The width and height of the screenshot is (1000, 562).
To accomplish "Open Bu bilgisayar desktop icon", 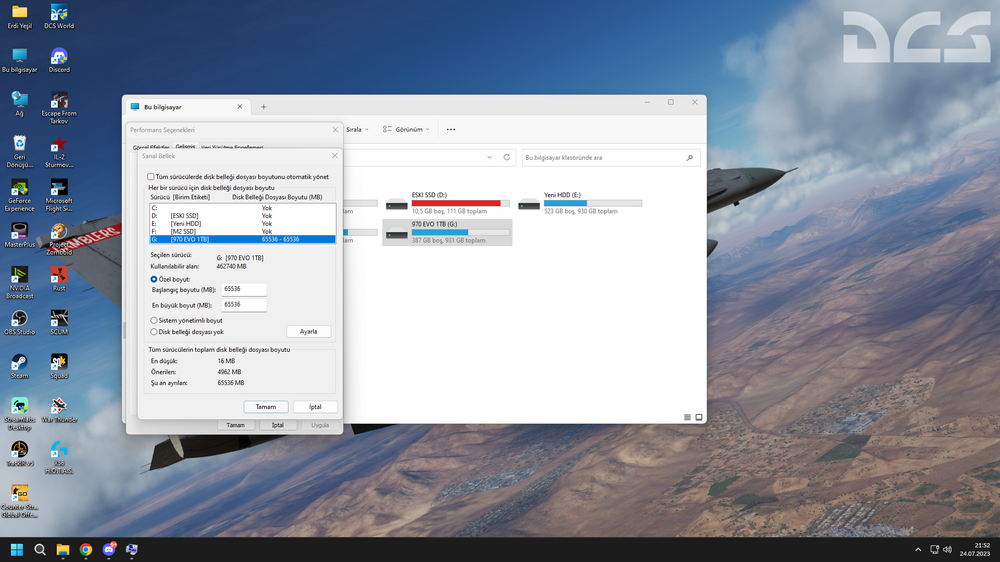I will pos(20,61).
